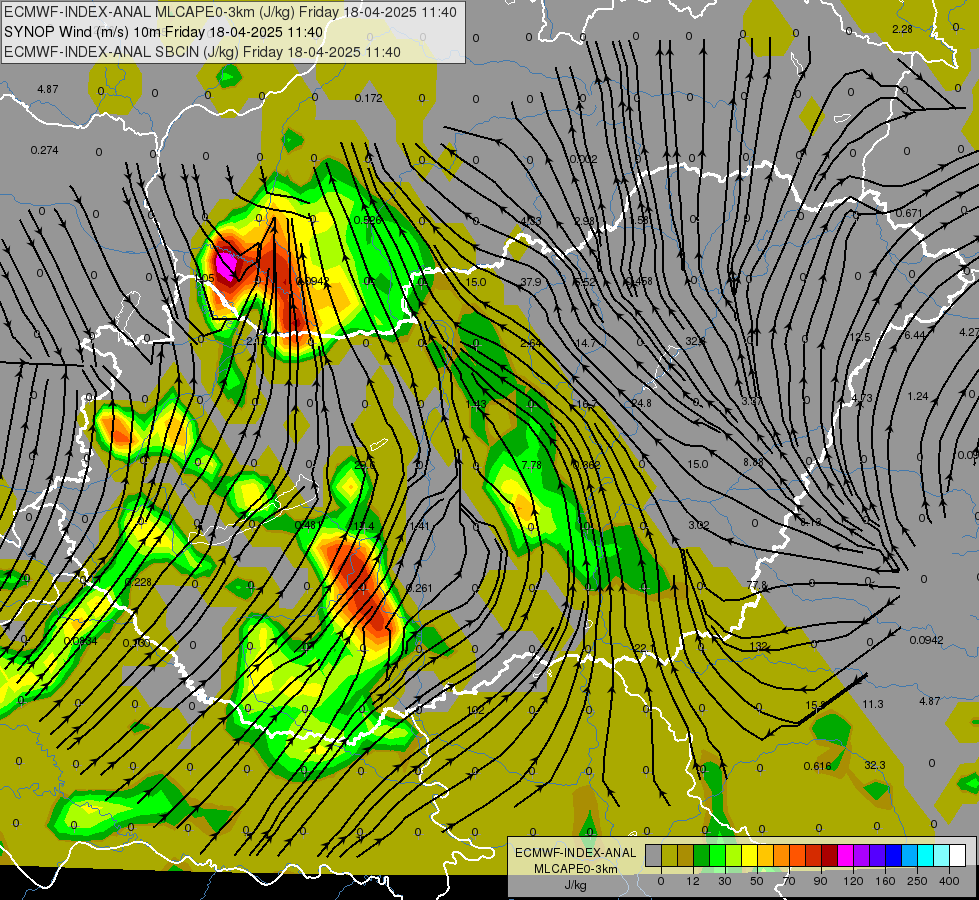
Task: Click the 'ECMWF-INDEX-ANAL SBCIN (J/kg)' title line
Action: click(202, 52)
